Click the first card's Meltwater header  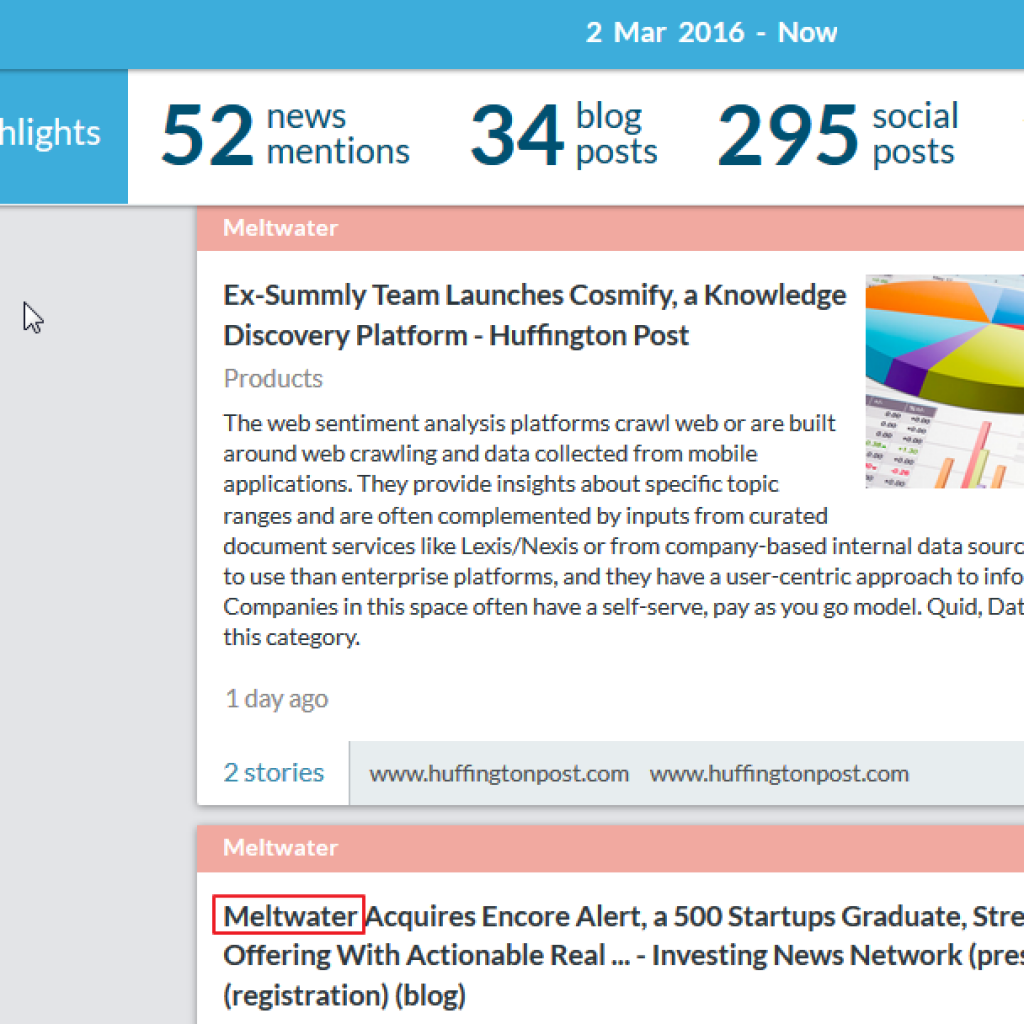tap(610, 228)
